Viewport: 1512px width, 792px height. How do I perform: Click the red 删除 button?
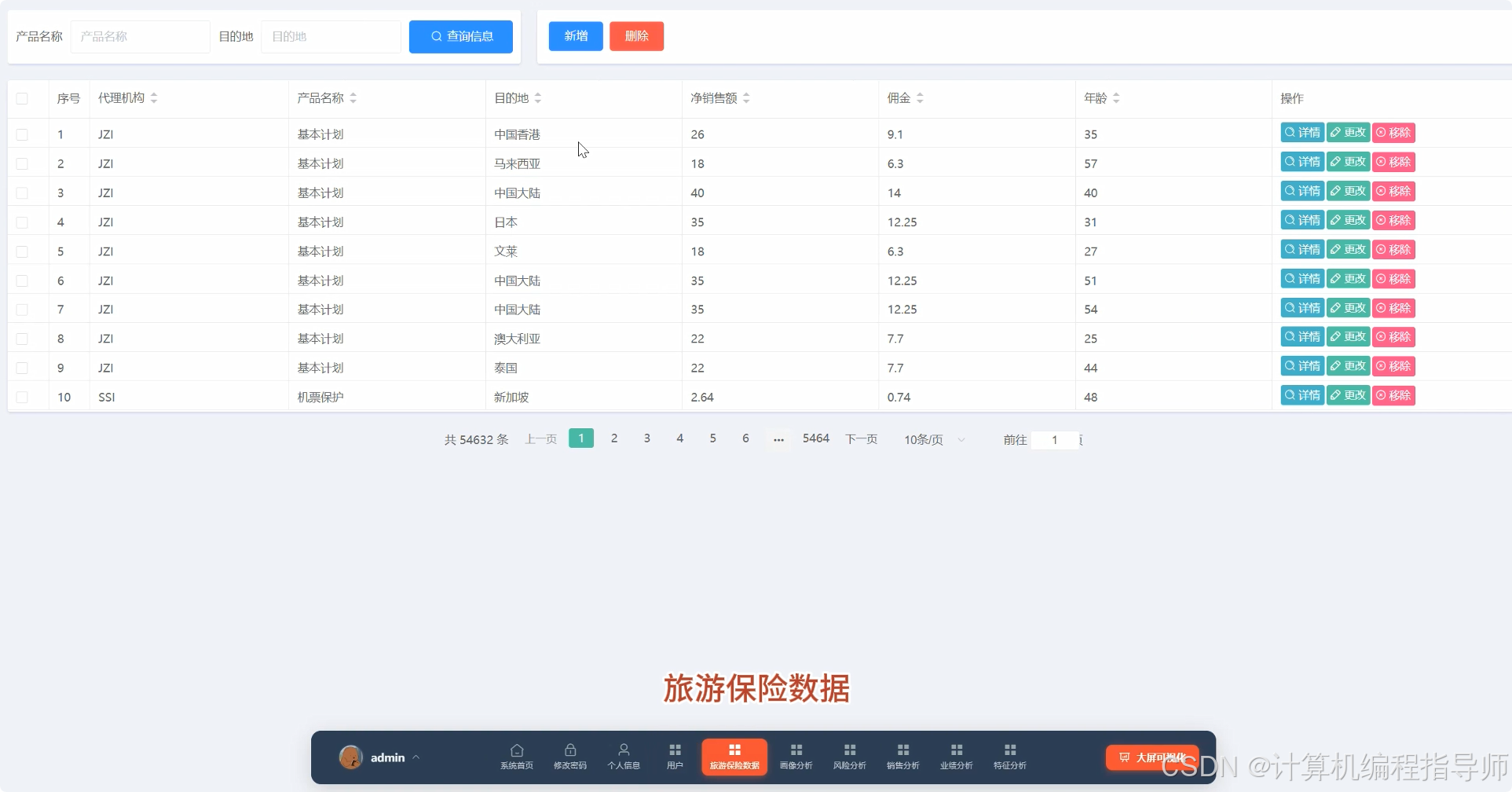[636, 36]
